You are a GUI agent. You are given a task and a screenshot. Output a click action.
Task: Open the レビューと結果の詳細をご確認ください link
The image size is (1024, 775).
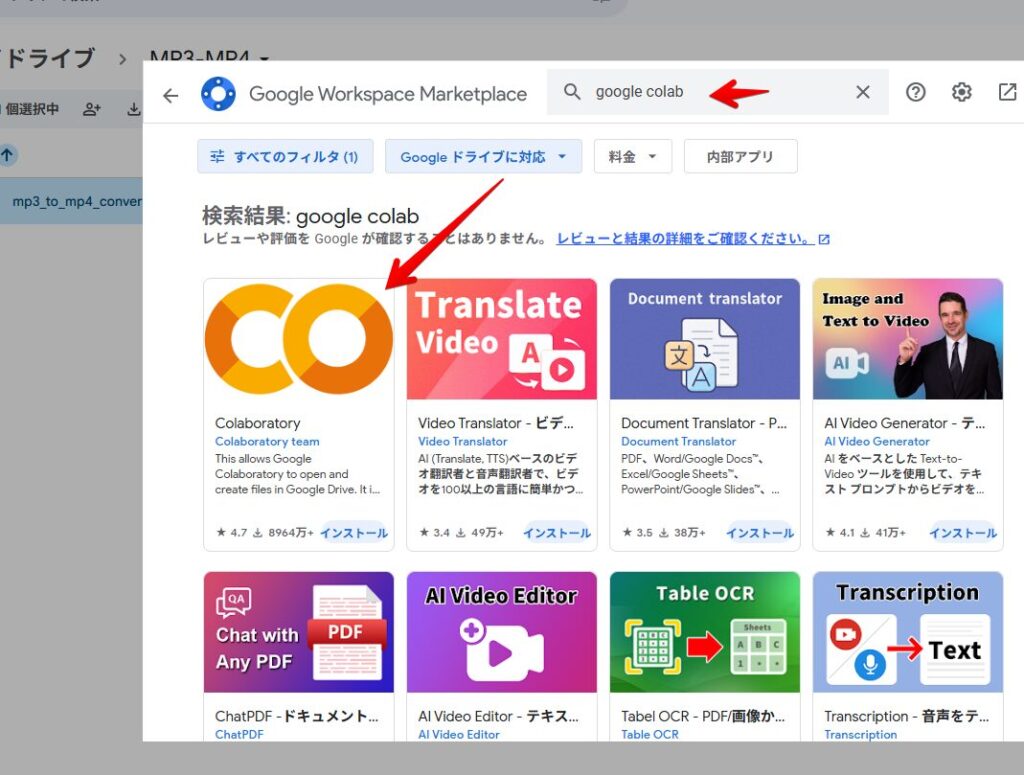692,239
